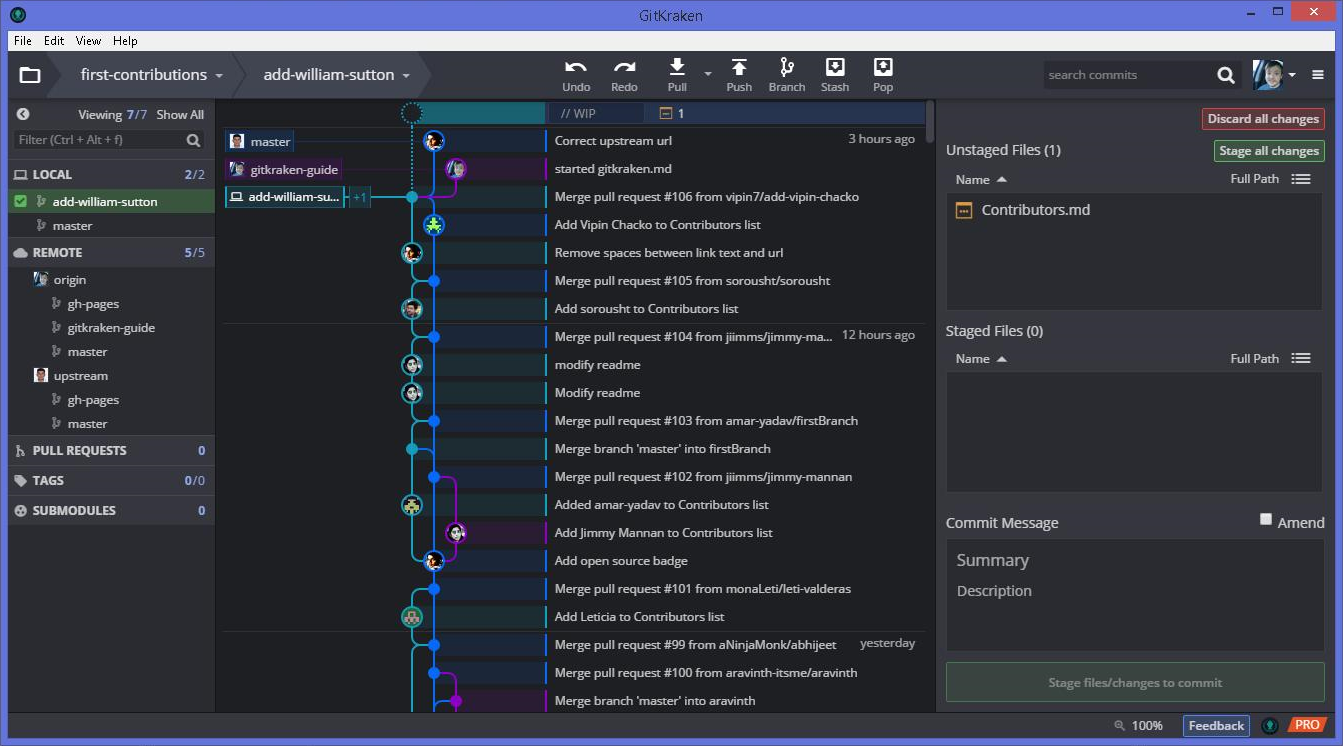The image size is (1343, 746).
Task: Click the commit Summary field
Action: (x=1135, y=561)
